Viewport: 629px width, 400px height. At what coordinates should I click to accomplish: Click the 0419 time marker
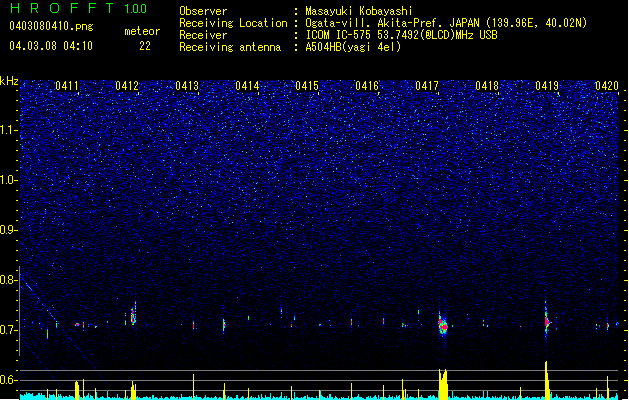click(x=547, y=86)
